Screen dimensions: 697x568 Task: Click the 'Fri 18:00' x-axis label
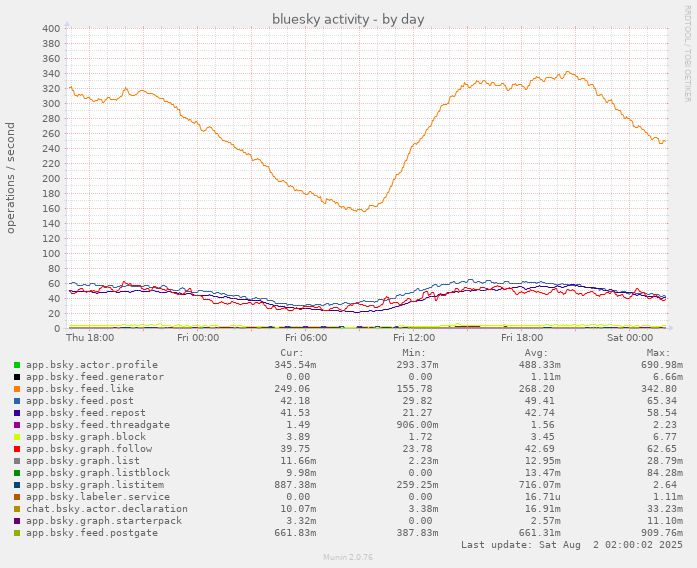[x=522, y=338]
